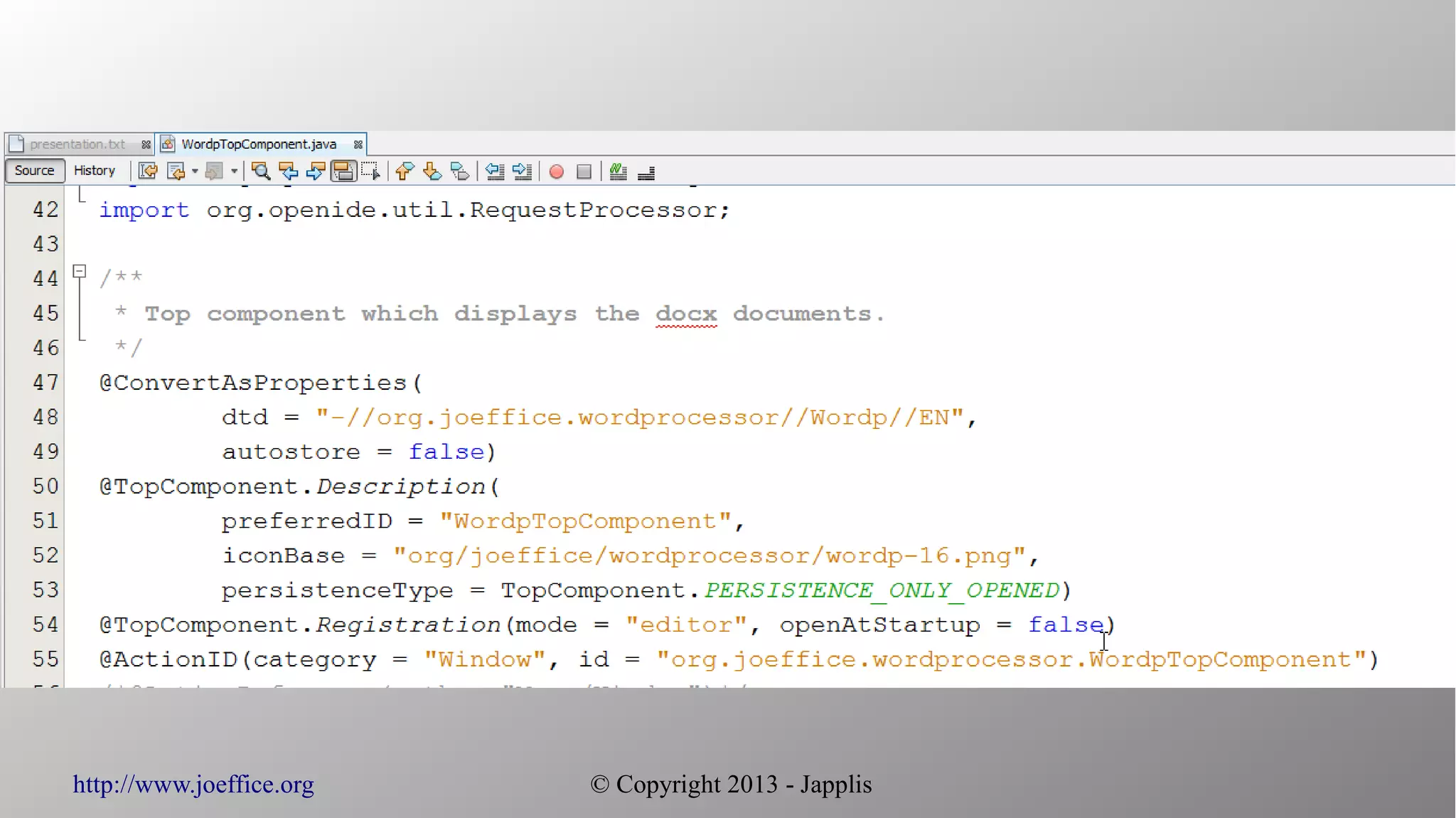Close the WordpTopComponent.java tab
1456x818 pixels.
coord(358,144)
